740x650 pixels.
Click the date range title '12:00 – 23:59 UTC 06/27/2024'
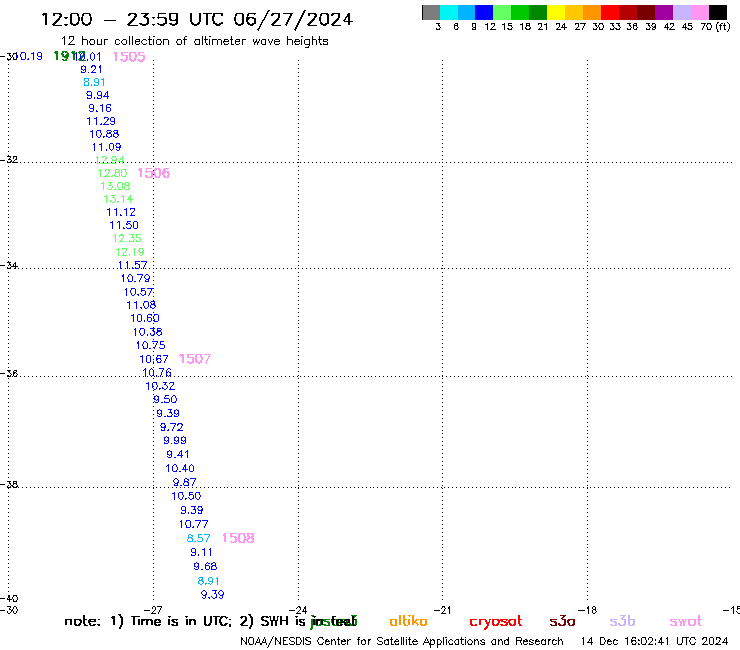(x=197, y=20)
